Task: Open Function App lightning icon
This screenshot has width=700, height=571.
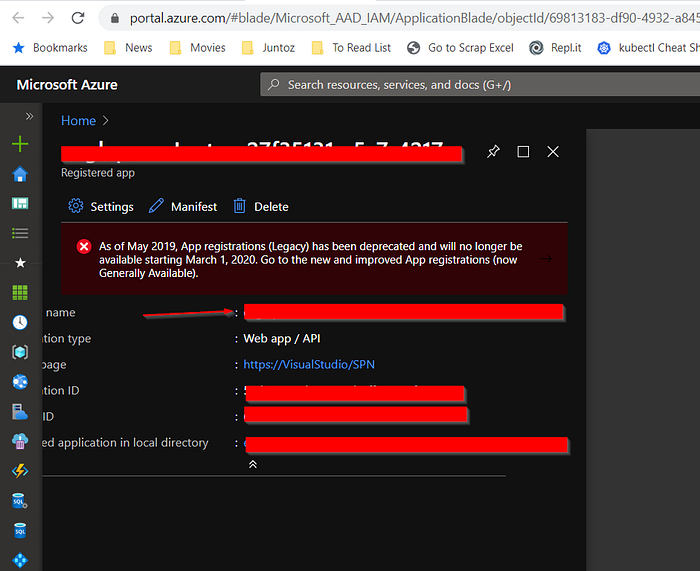Action: (x=20, y=471)
